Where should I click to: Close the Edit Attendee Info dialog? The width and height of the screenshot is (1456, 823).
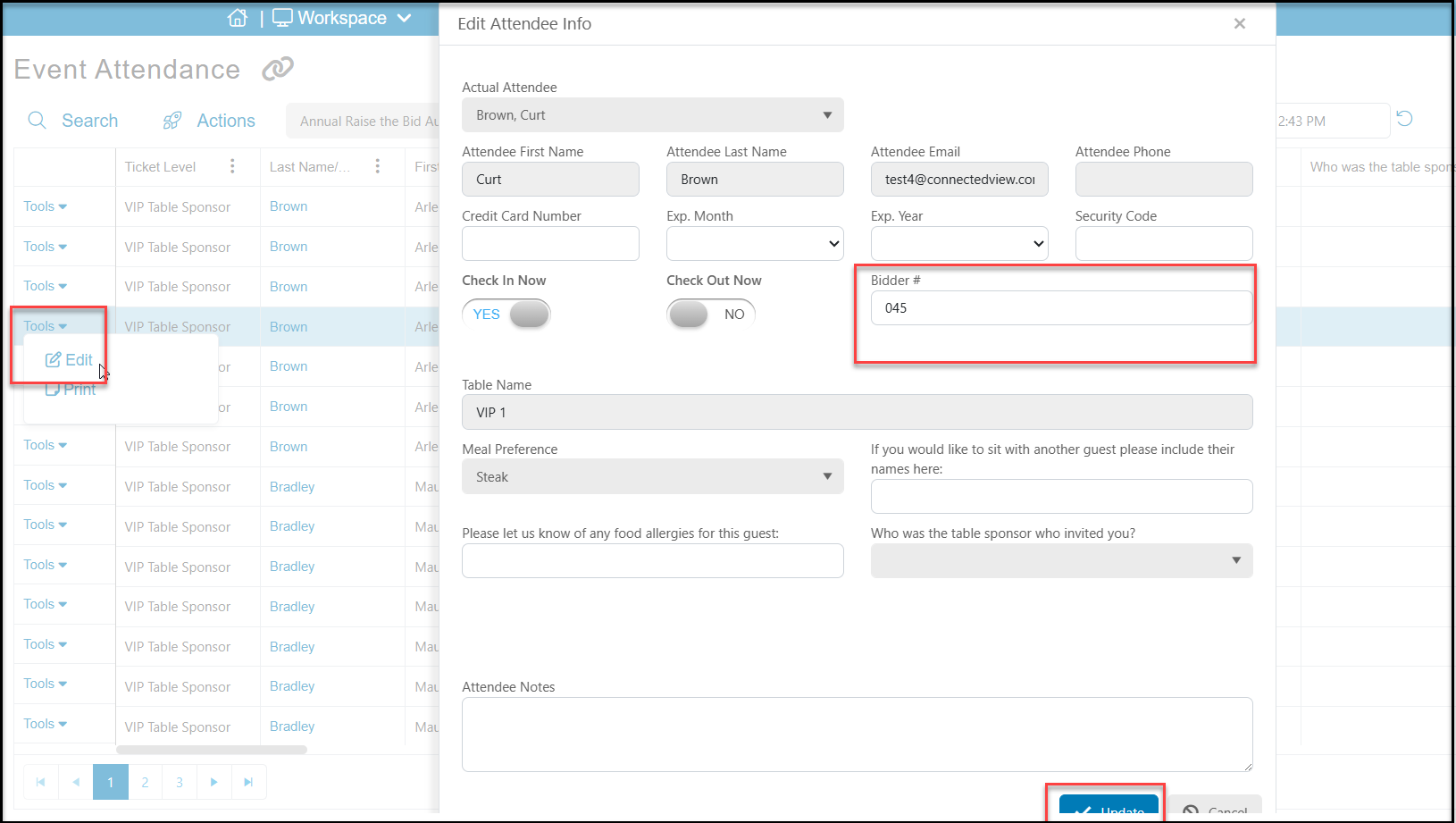pos(1240,24)
